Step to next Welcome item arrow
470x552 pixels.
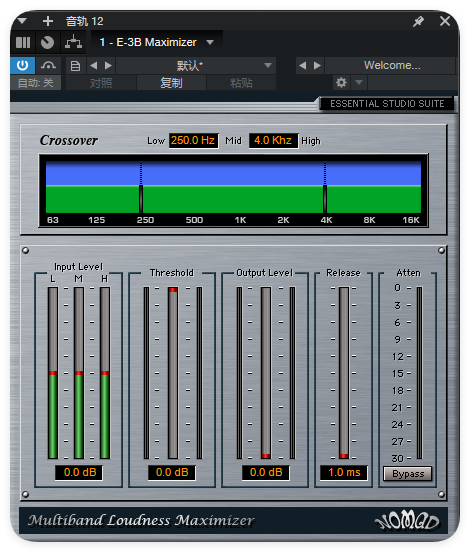[x=317, y=65]
